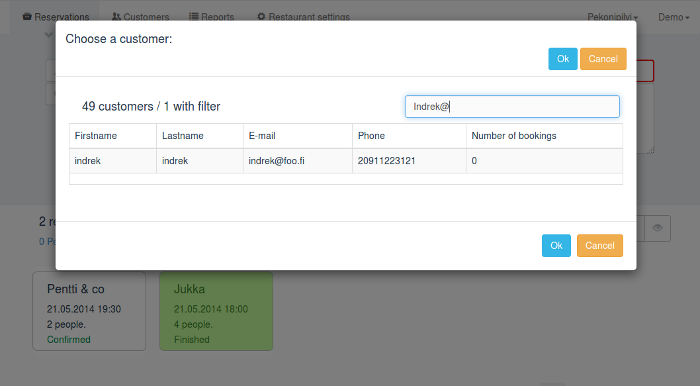Click the Finished status on Jukka card

click(x=192, y=340)
